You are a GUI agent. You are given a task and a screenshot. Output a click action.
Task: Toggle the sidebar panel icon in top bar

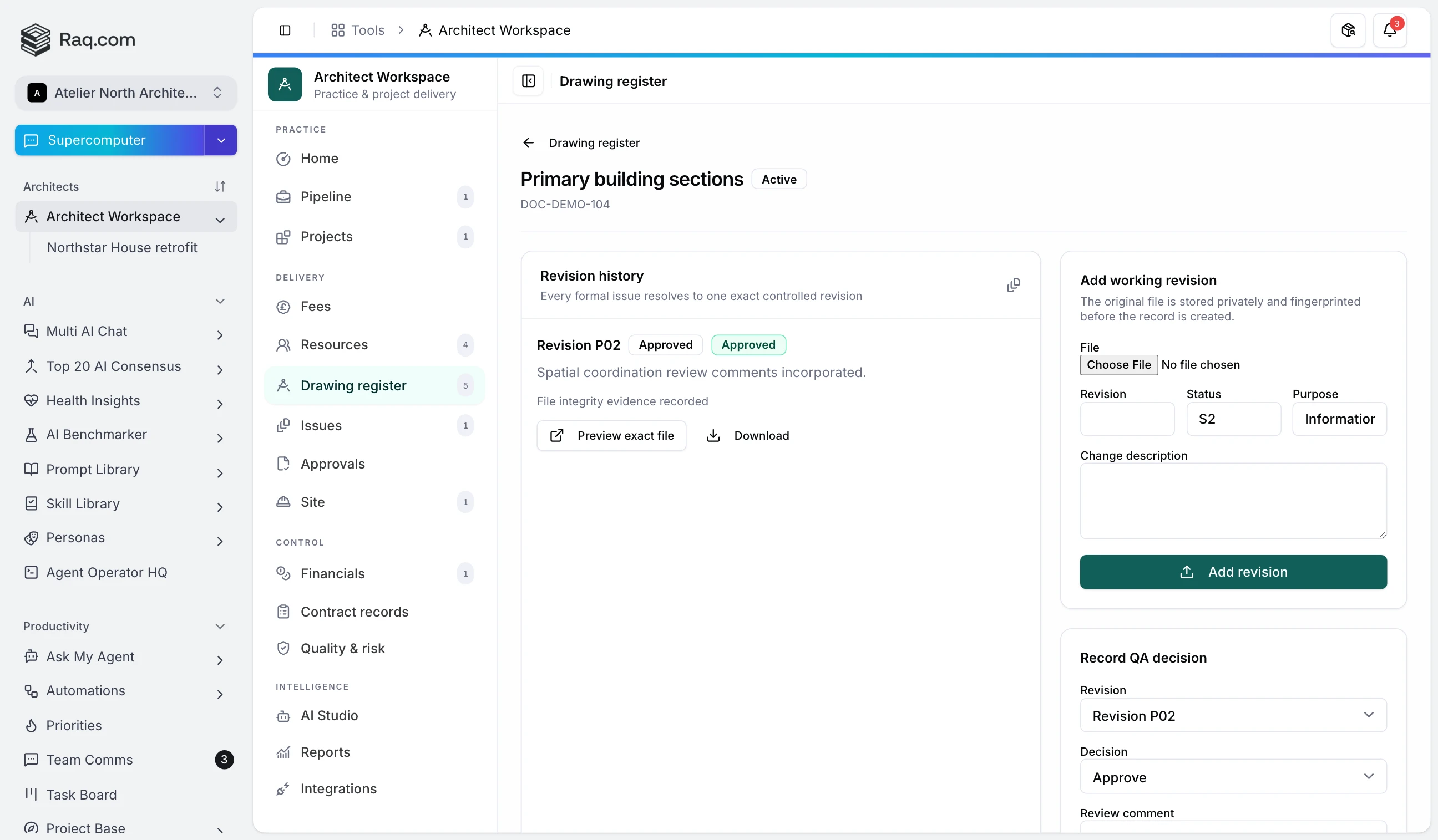(285, 30)
